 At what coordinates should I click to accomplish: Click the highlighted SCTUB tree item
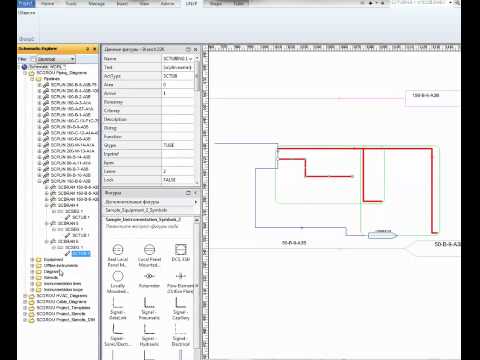(x=81, y=254)
